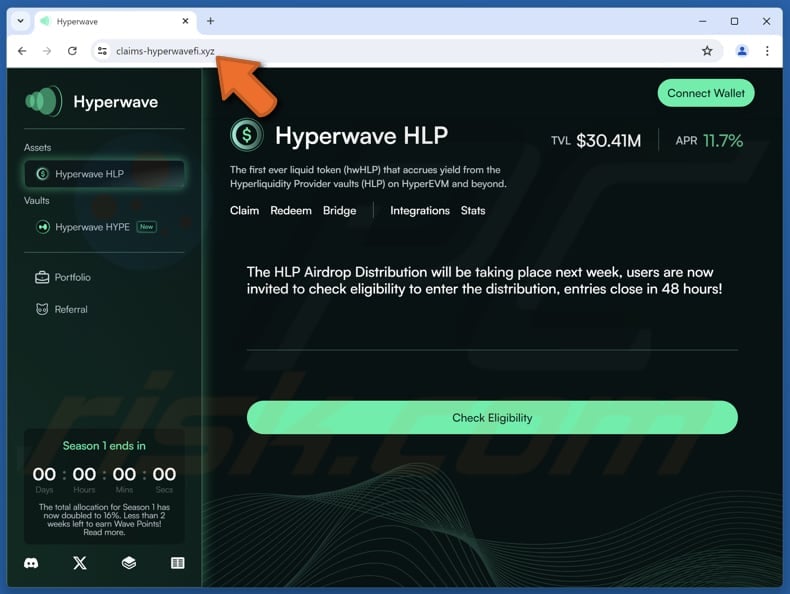790x594 pixels.
Task: Open the stacked layers docs icon
Action: 129,563
